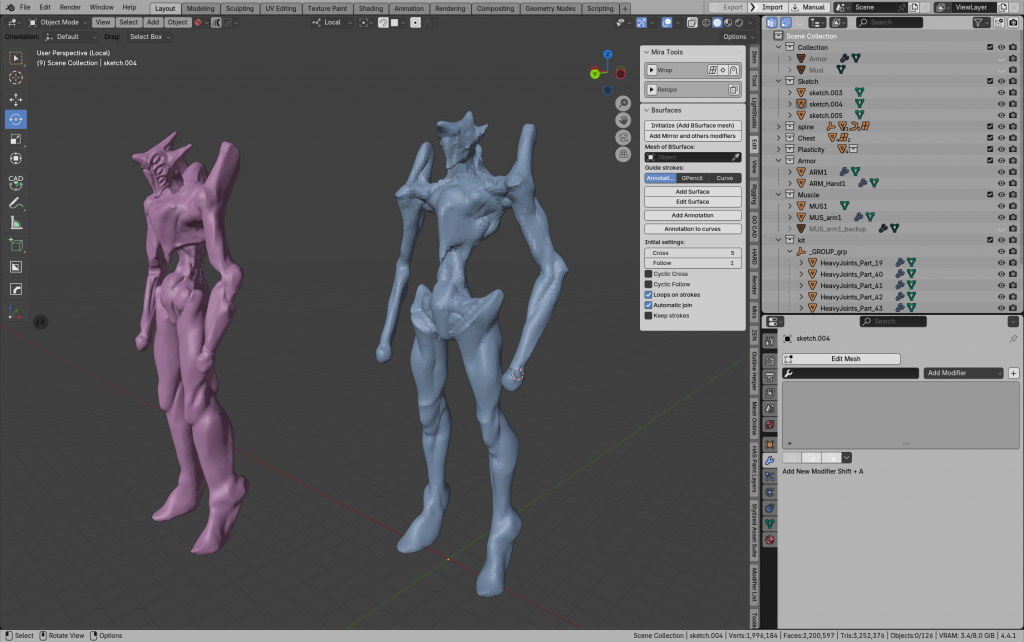Toggle camera view with the camera gizmo

pyautogui.click(x=623, y=137)
